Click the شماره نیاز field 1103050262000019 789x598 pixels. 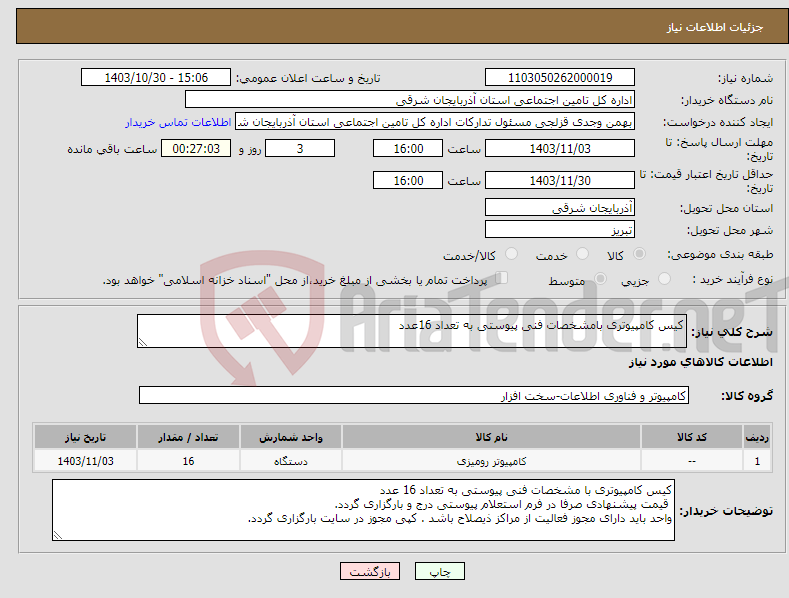point(560,78)
